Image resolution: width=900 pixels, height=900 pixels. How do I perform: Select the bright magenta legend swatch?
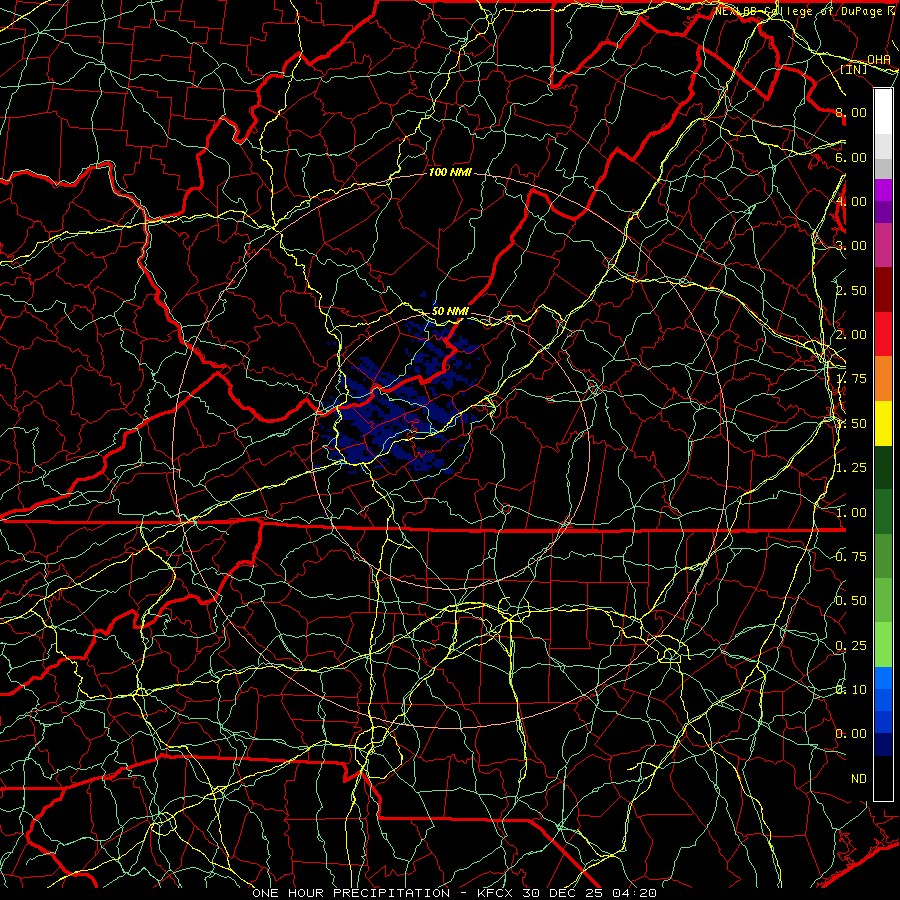[x=883, y=190]
